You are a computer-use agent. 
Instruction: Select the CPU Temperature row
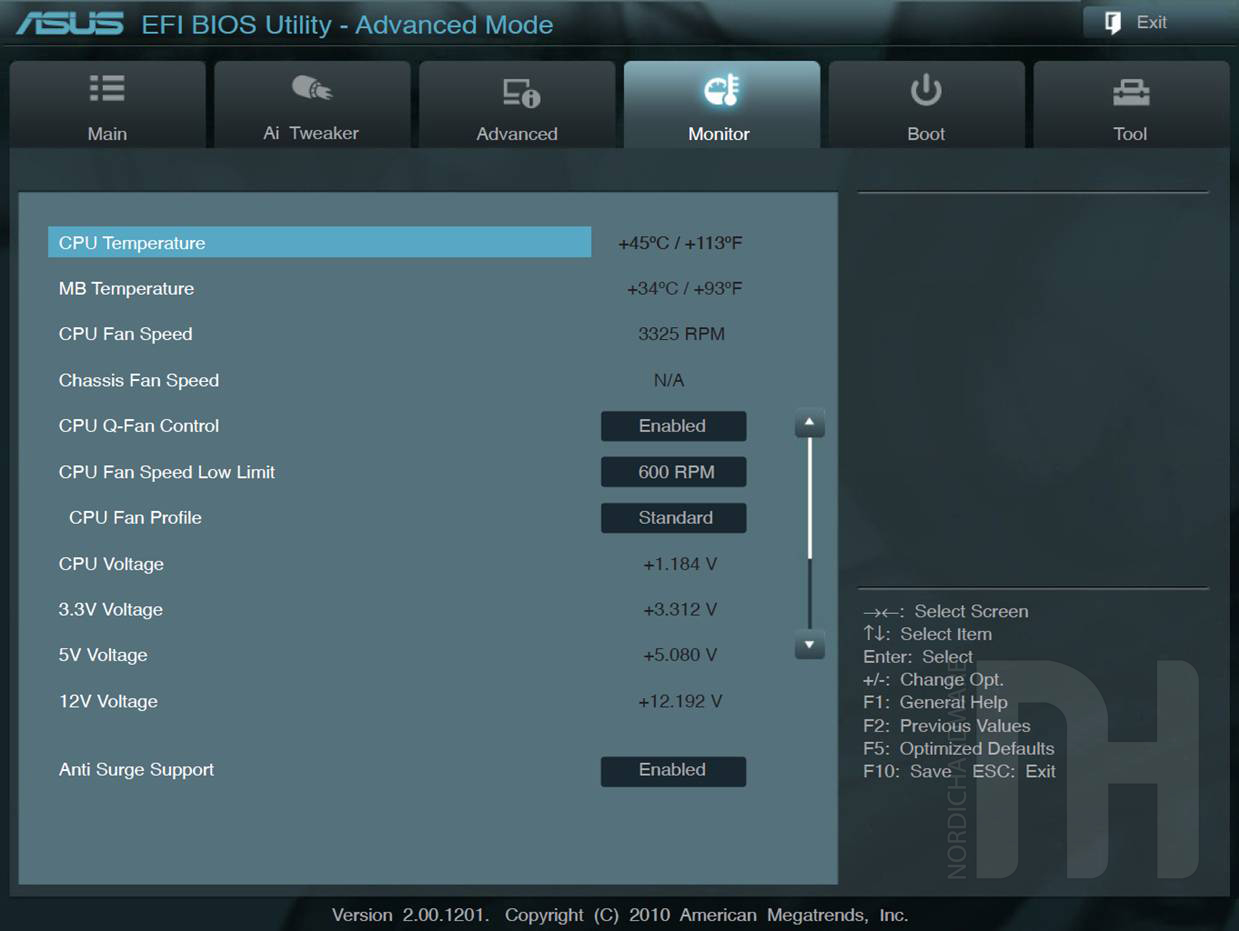tap(319, 243)
